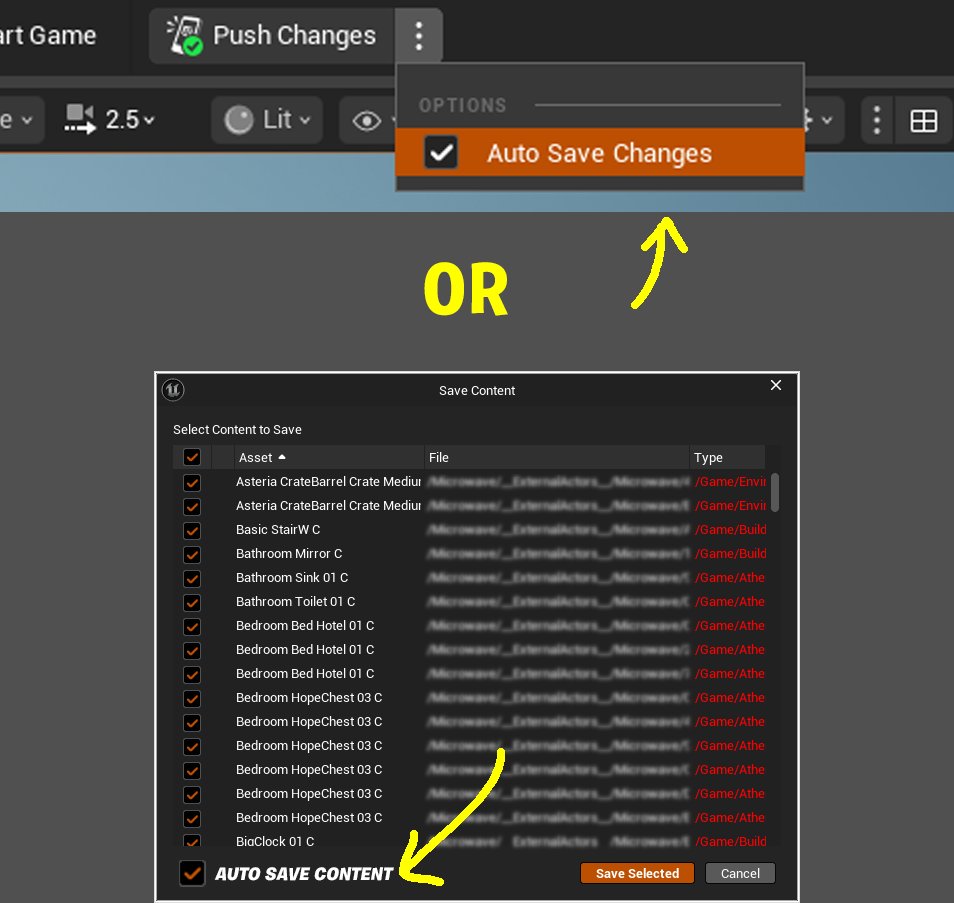Uncheck the Bathroom Sink 01 C checkbox
This screenshot has height=903, width=954.
pos(192,578)
